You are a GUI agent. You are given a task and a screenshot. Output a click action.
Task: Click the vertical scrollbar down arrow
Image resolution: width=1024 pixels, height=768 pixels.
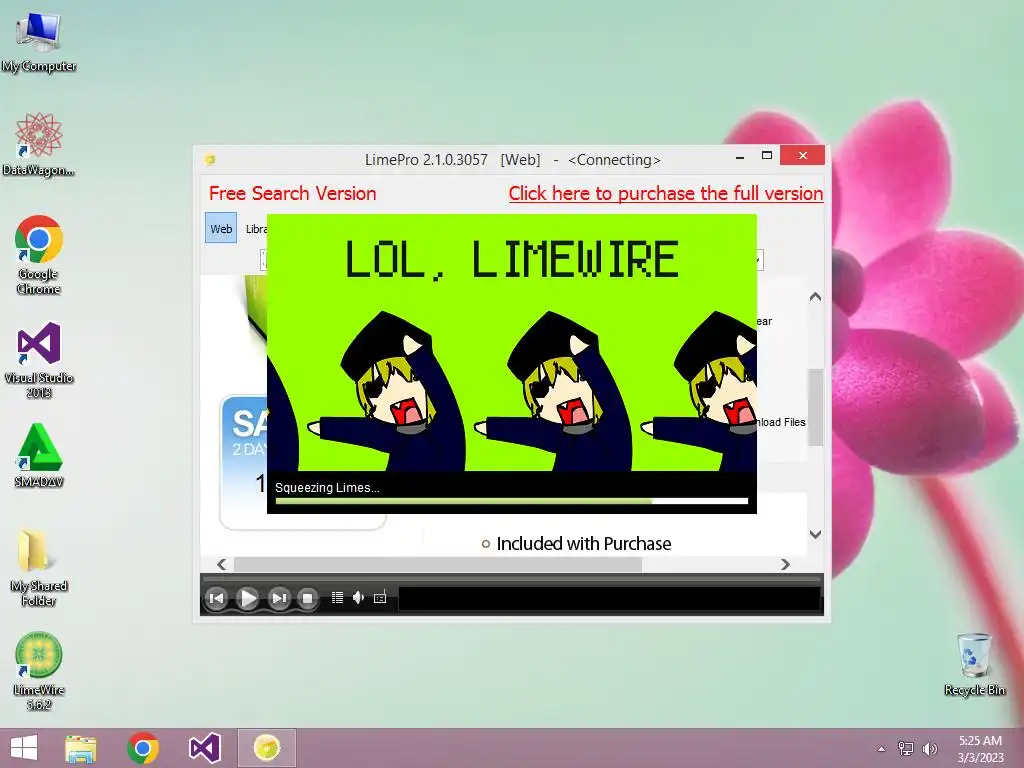click(815, 534)
